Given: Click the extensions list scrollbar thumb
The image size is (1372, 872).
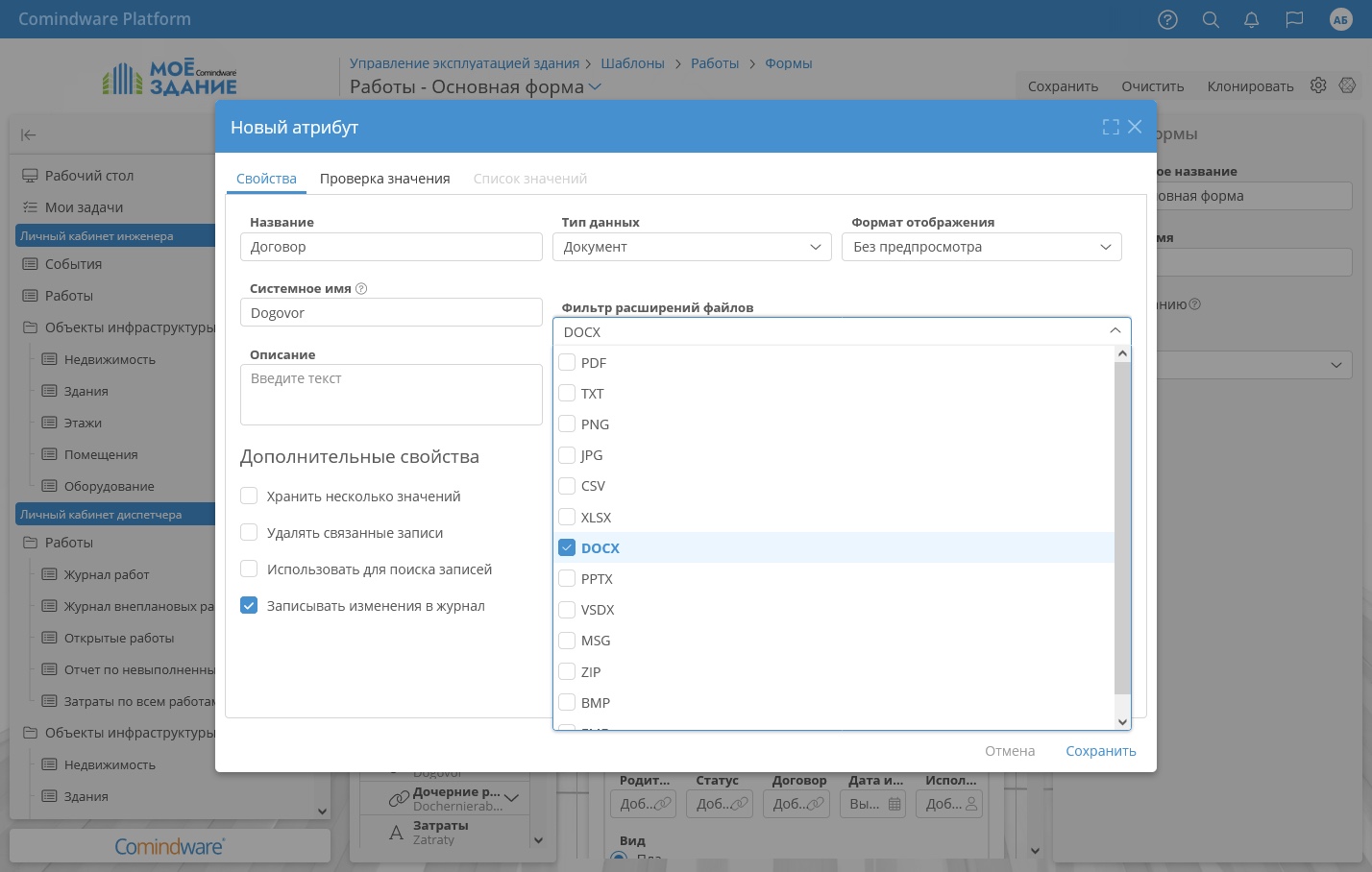Looking at the screenshot, I should tap(1122, 527).
